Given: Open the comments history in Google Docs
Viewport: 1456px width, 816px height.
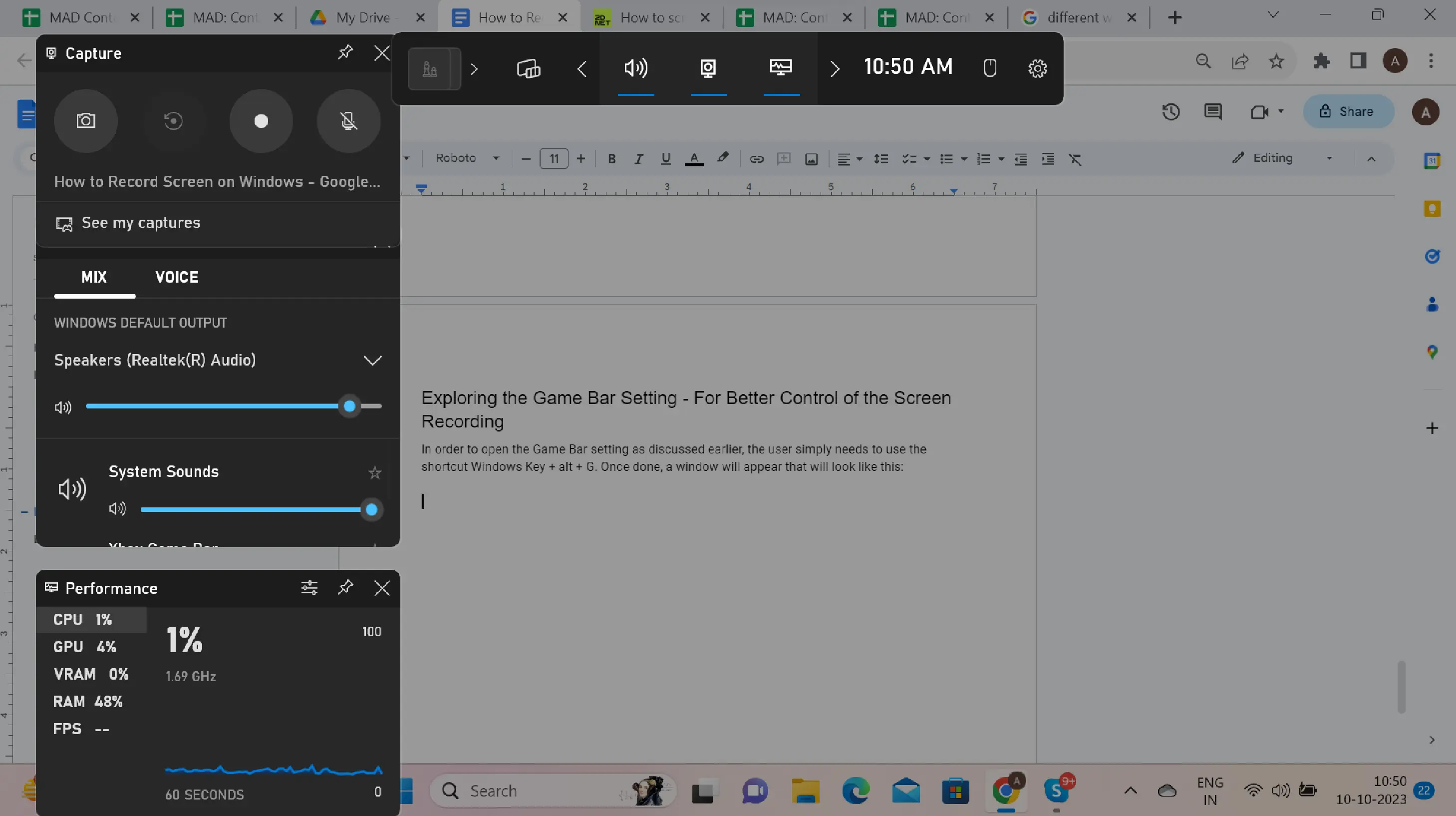Looking at the screenshot, I should click(x=1213, y=111).
